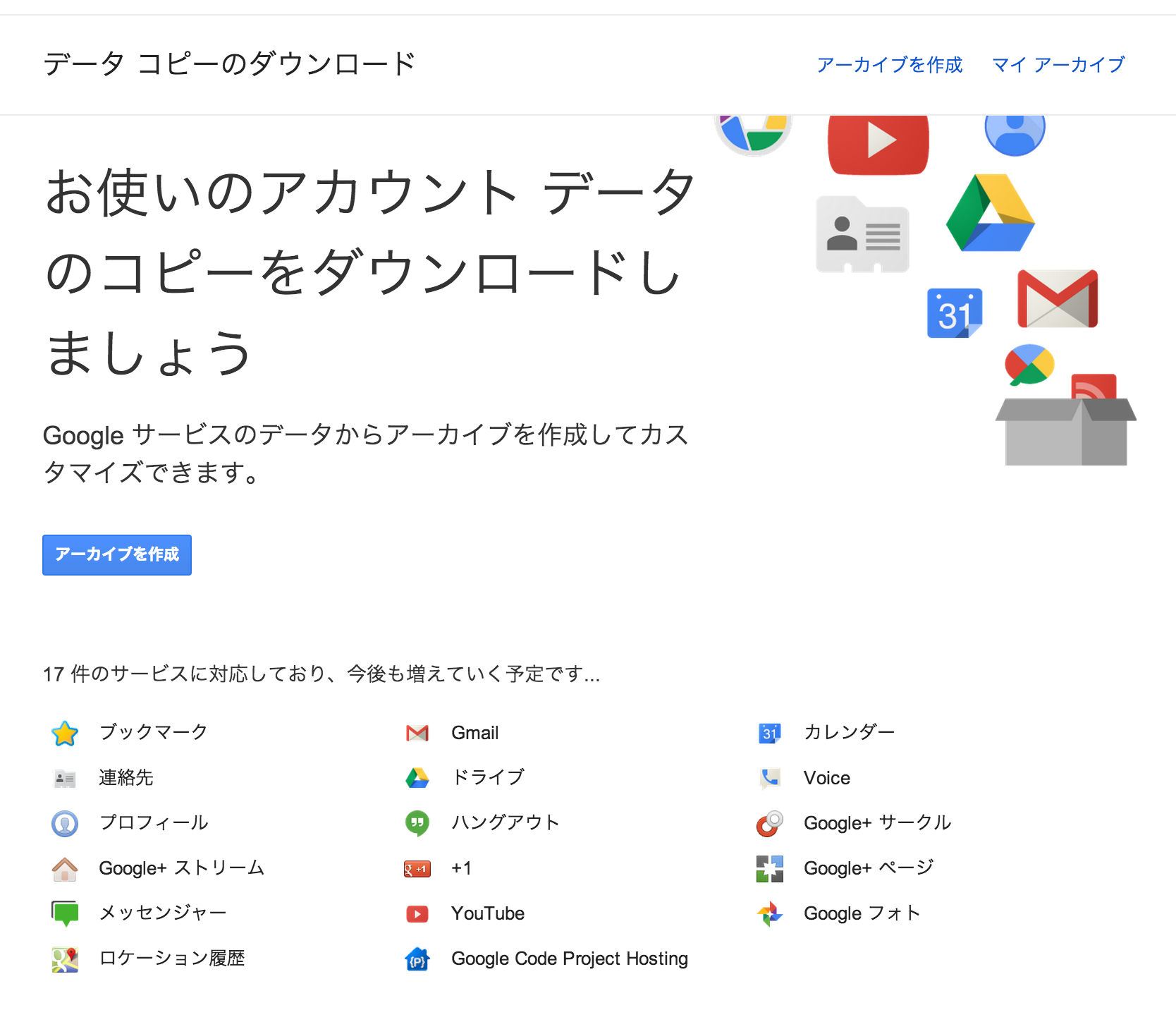Click the large contacts card illustration
Viewport: 1176px width, 1034px height.
pyautogui.click(x=863, y=235)
